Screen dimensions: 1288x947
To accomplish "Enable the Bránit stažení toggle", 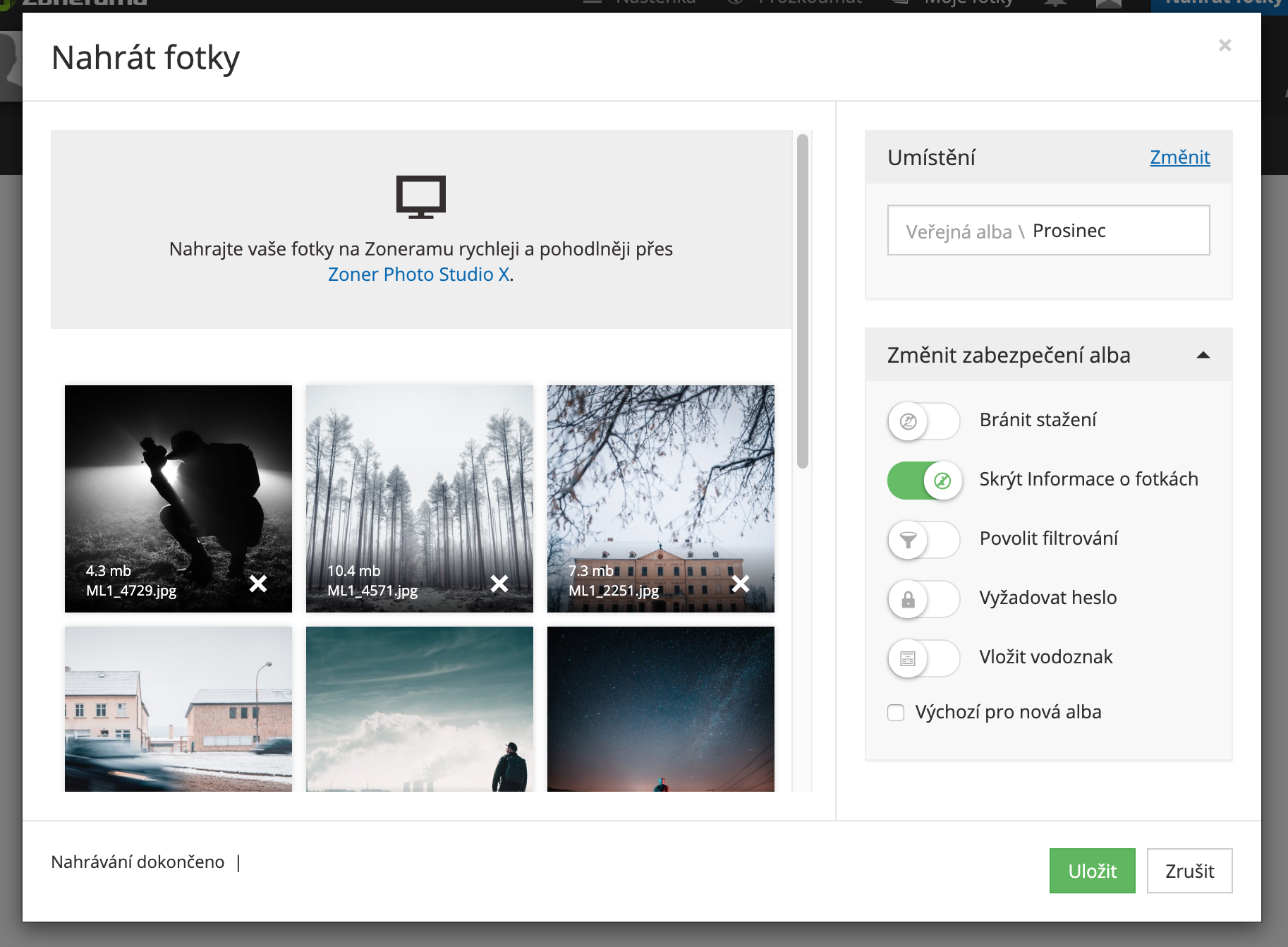I will (x=924, y=421).
